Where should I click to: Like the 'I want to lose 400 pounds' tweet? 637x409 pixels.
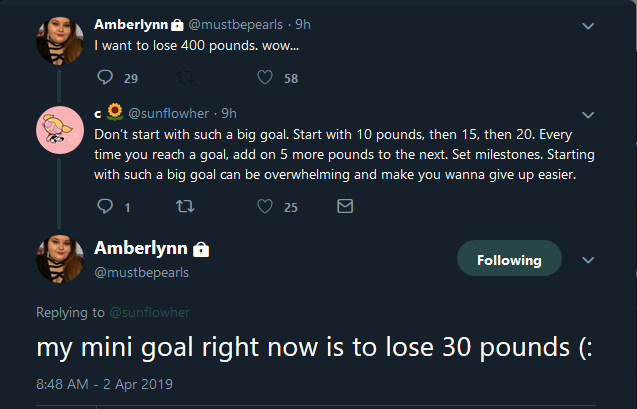[265, 77]
